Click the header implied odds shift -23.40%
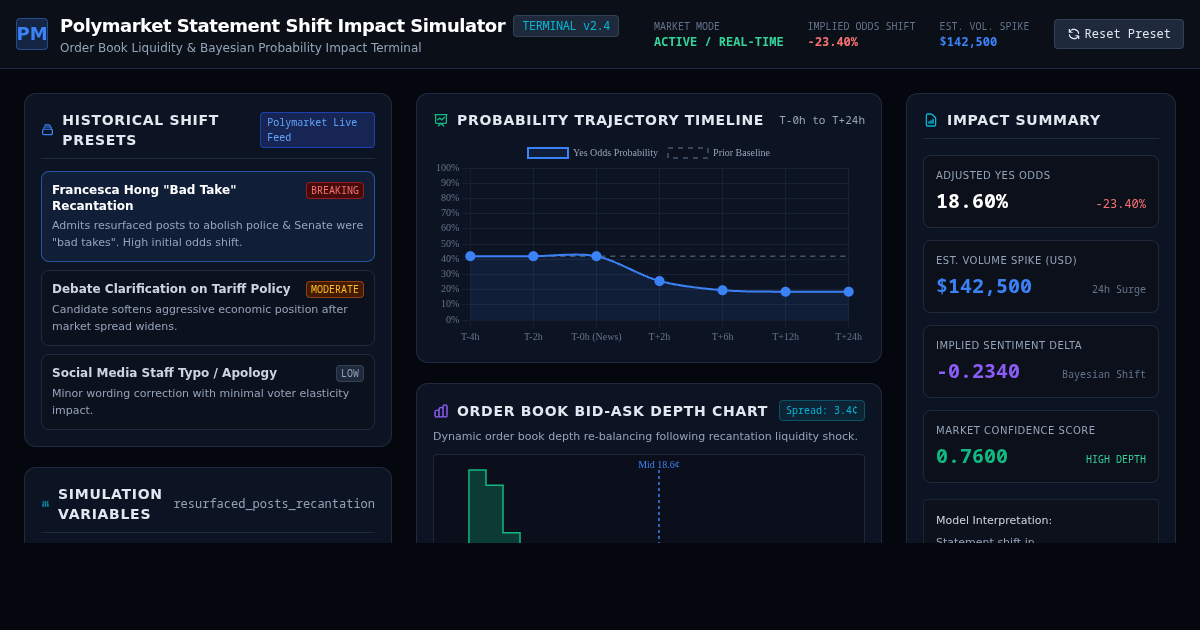The height and width of the screenshot is (630, 1200). (x=833, y=42)
